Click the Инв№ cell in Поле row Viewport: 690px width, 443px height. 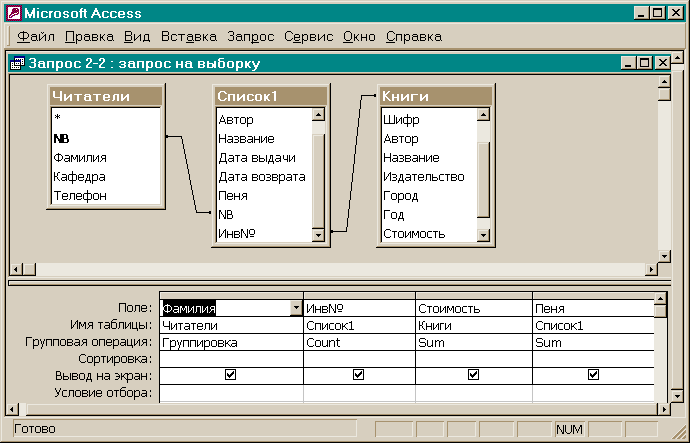click(x=360, y=308)
